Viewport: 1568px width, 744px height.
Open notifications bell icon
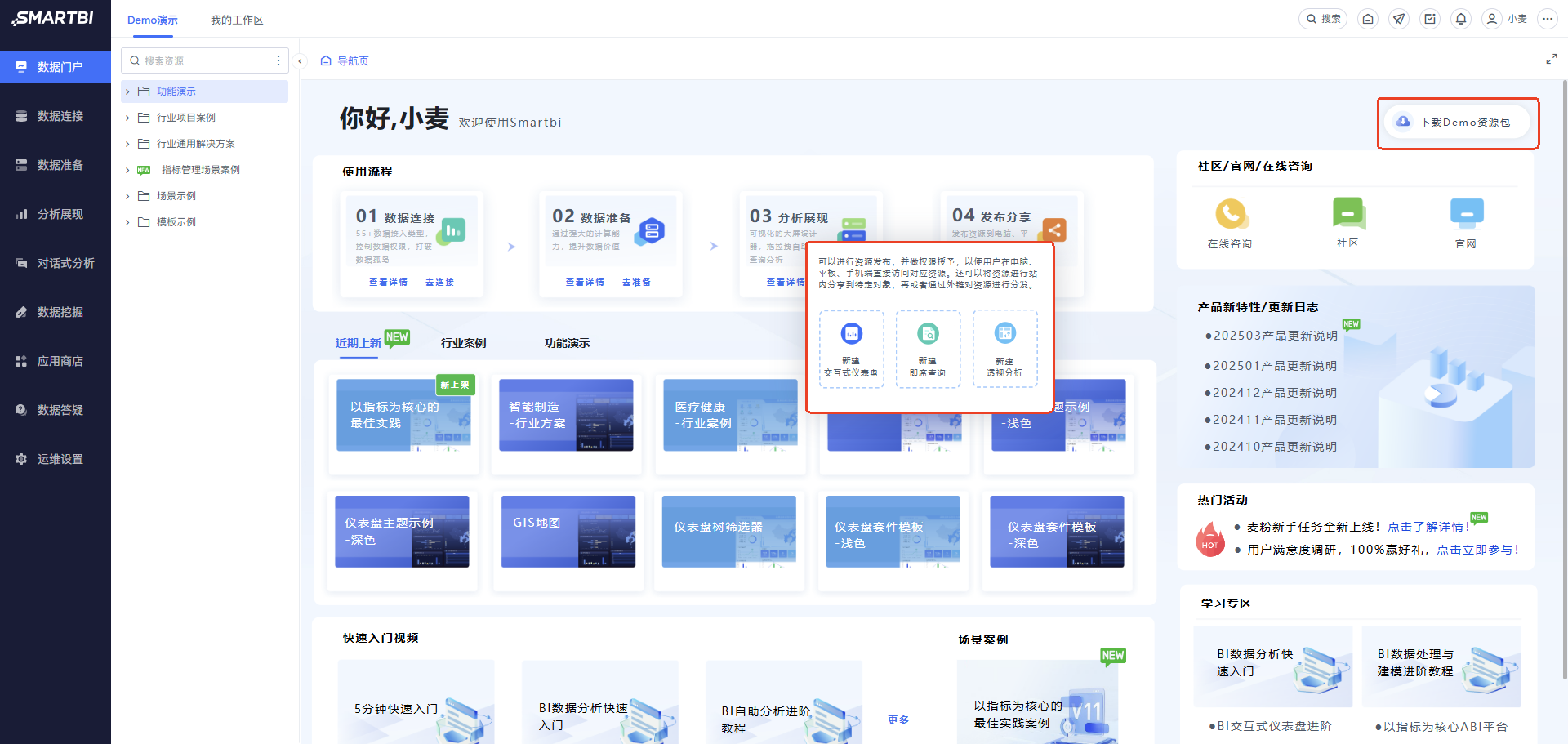pyautogui.click(x=1461, y=19)
